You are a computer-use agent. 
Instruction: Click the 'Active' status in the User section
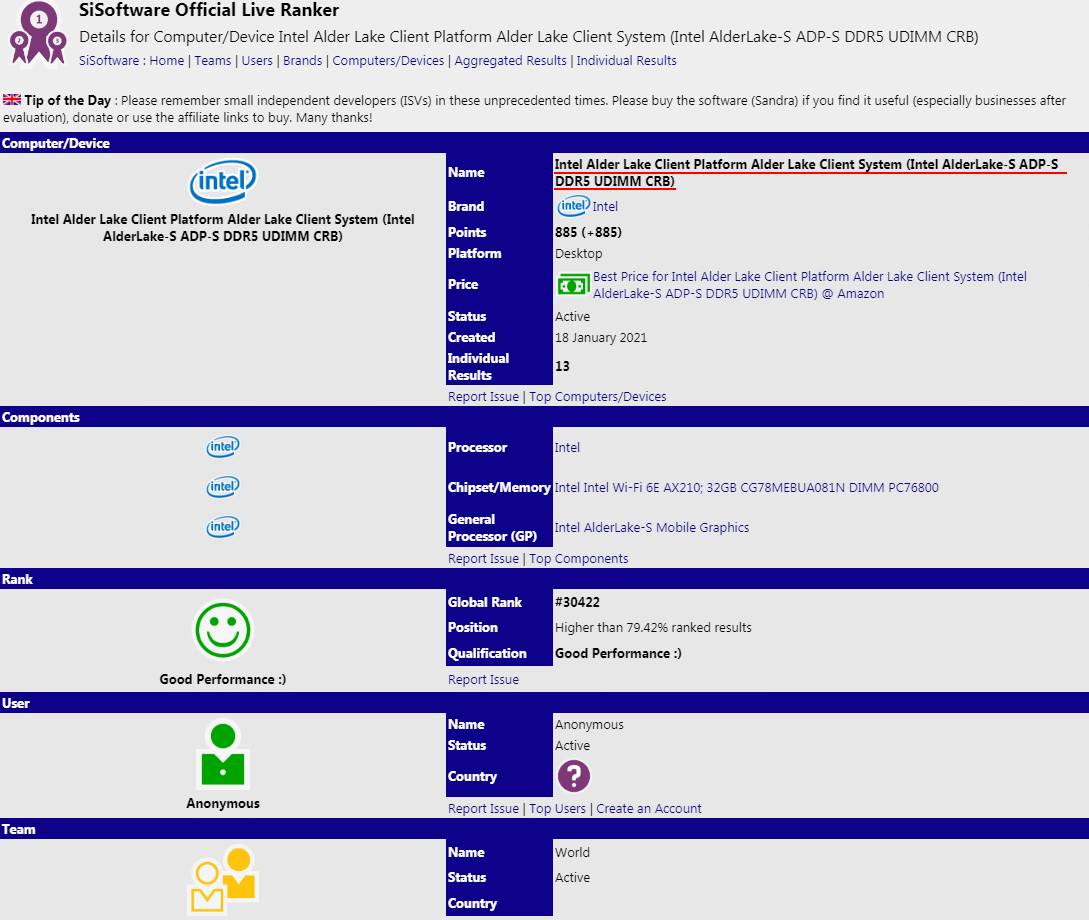572,746
